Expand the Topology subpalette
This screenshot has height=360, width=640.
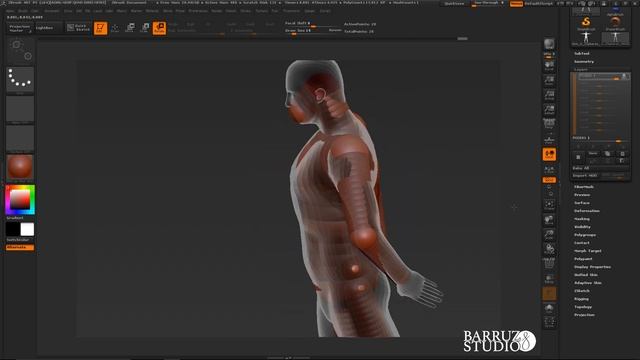point(583,307)
